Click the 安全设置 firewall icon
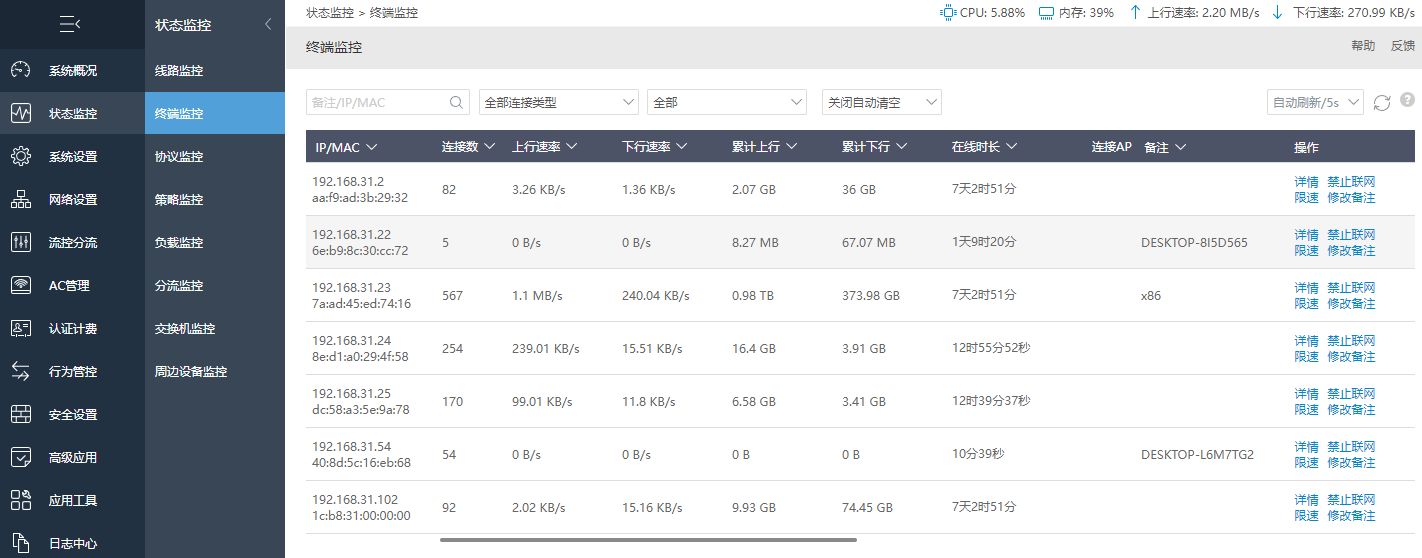The image size is (1422, 558). point(21,415)
